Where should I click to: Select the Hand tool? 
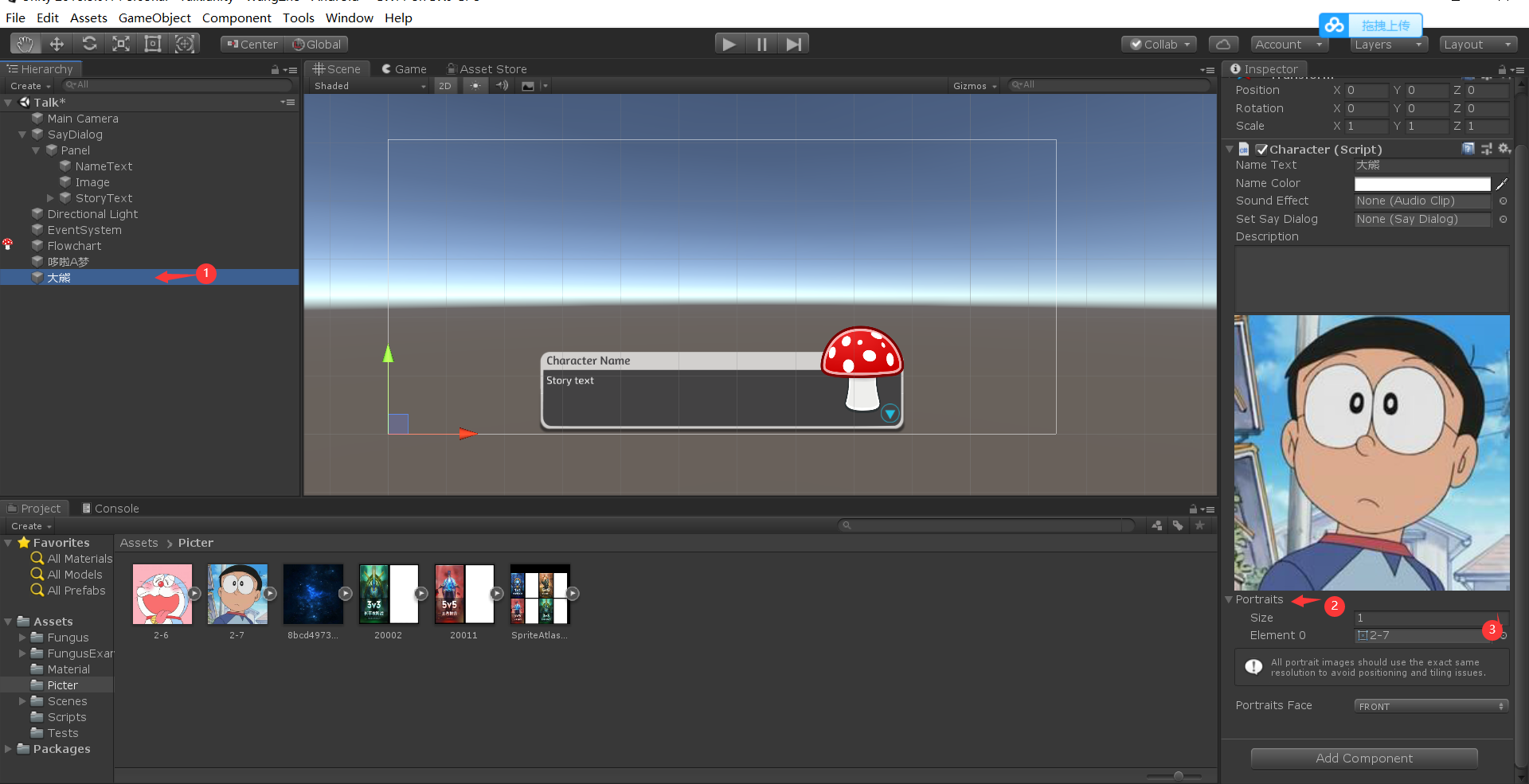click(x=25, y=44)
